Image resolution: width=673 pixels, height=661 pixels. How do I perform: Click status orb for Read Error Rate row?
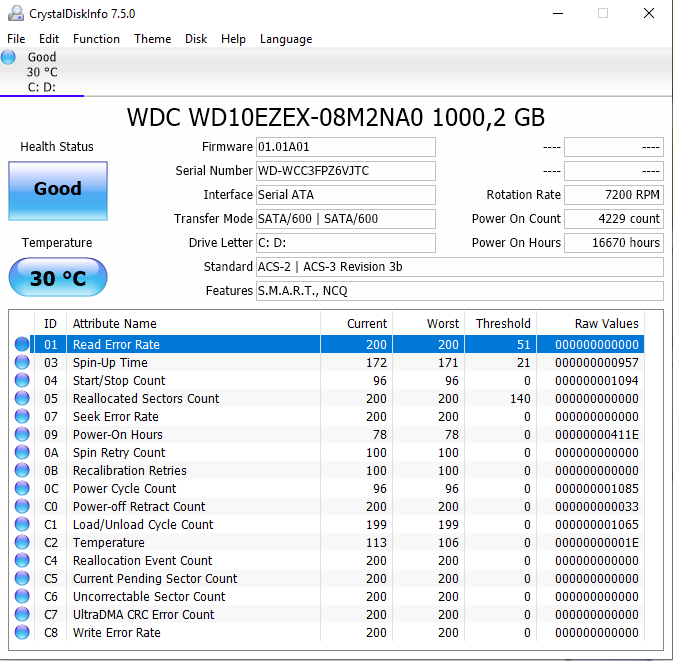point(22,344)
